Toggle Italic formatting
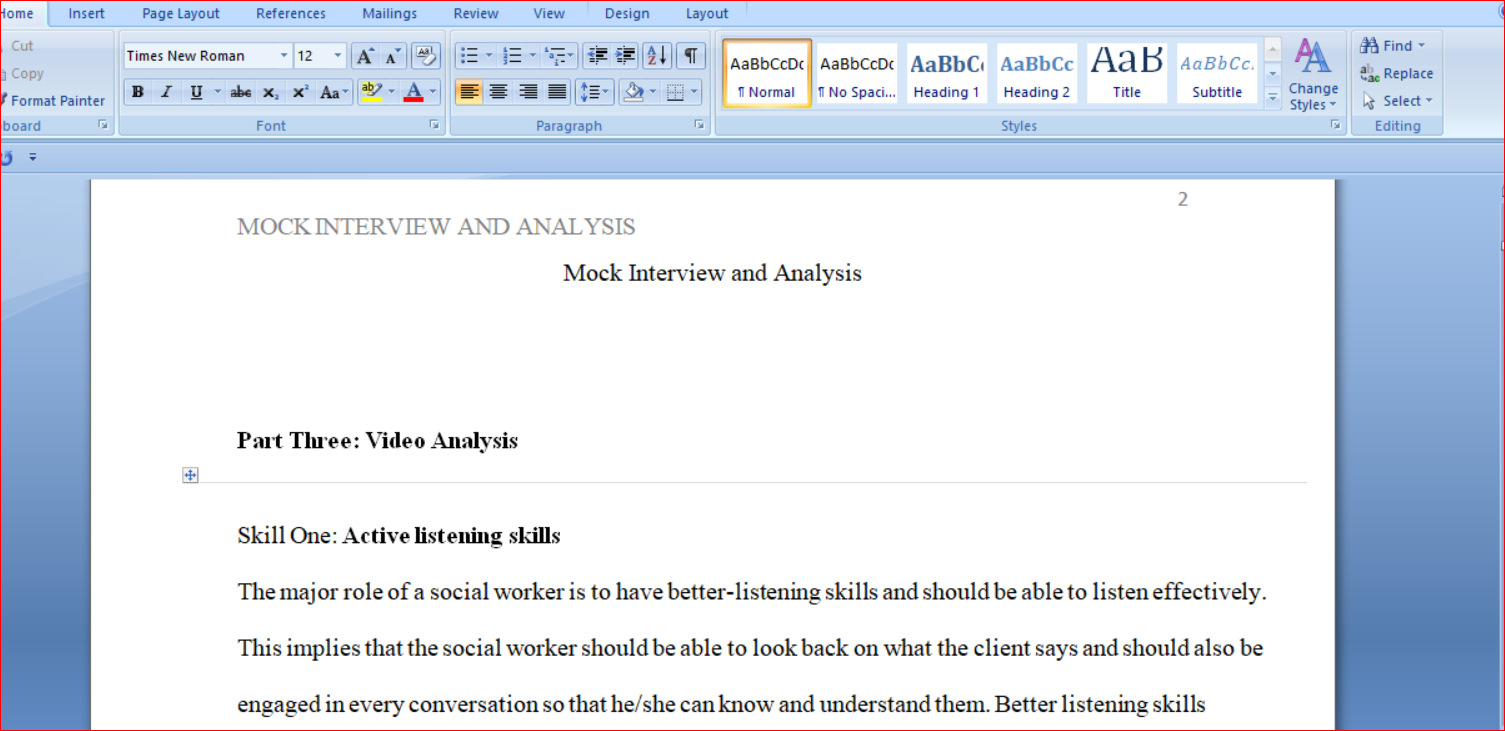Screen dimensions: 1505x731 coord(167,92)
